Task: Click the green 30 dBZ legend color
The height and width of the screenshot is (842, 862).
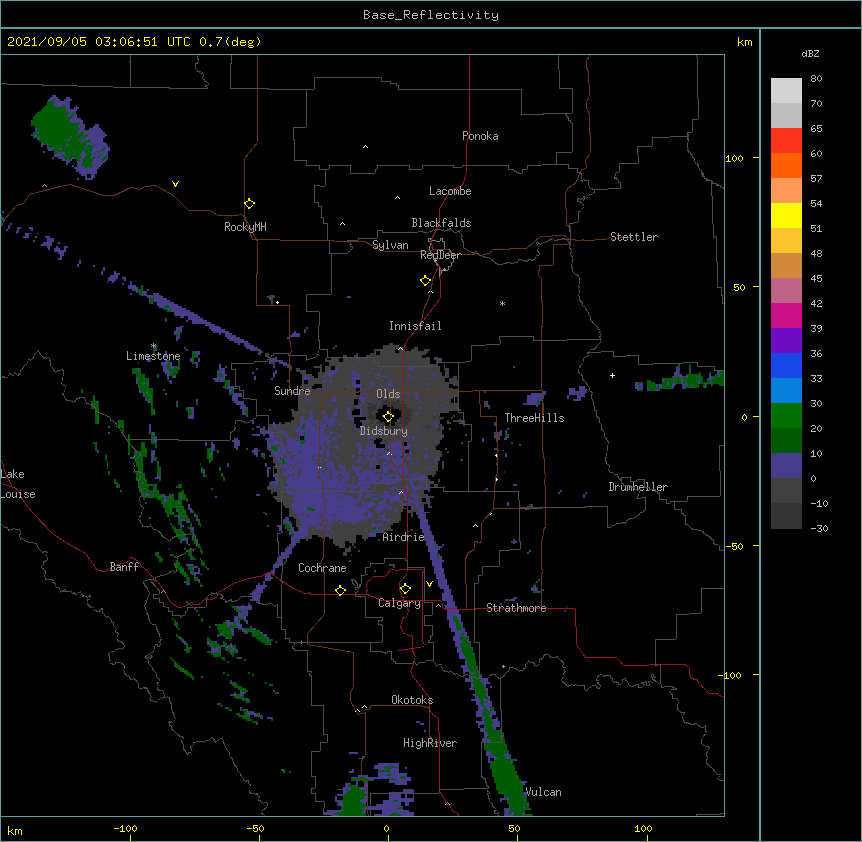Action: (786, 416)
